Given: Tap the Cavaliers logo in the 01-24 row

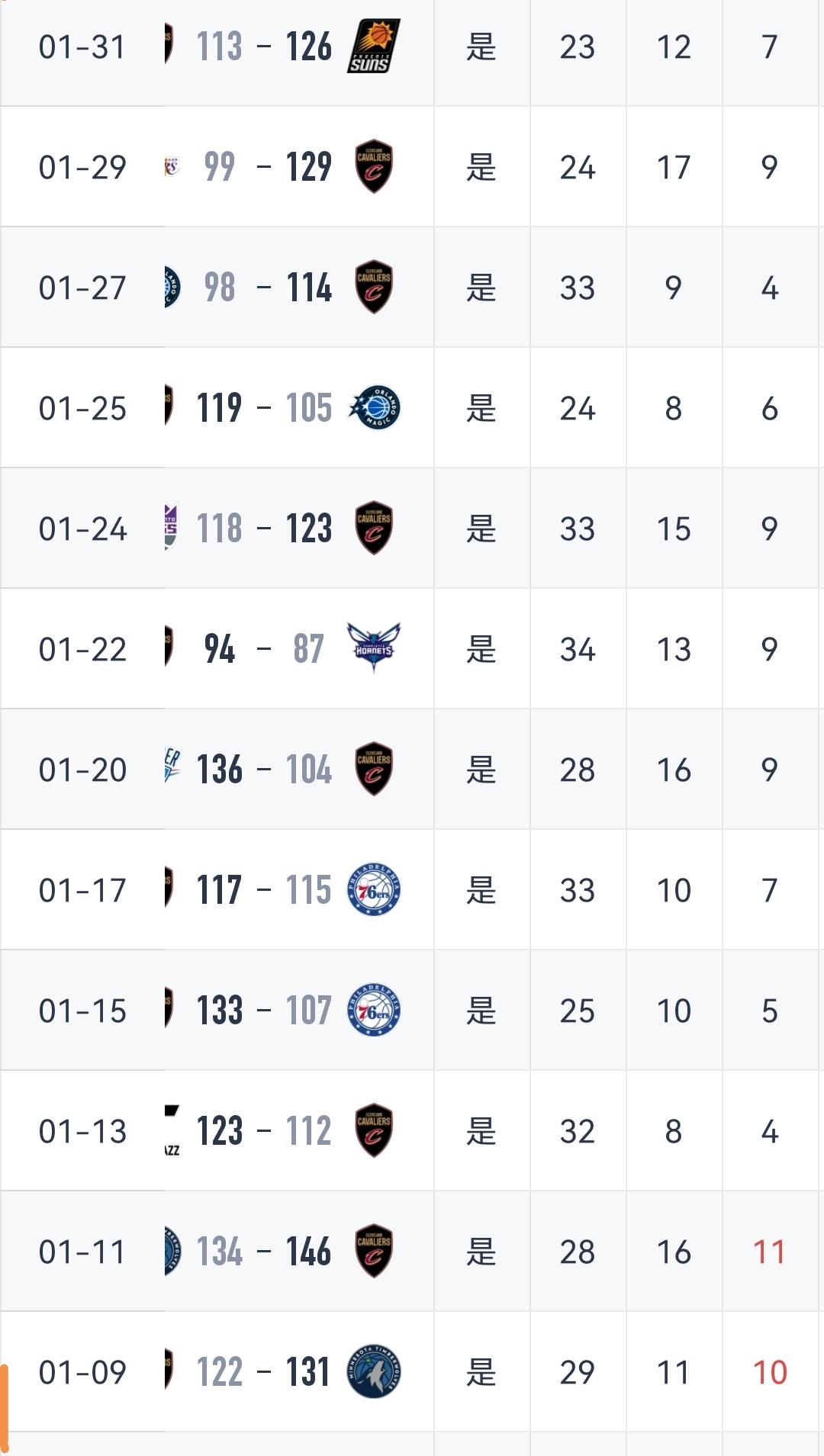Looking at the screenshot, I should point(374,529).
